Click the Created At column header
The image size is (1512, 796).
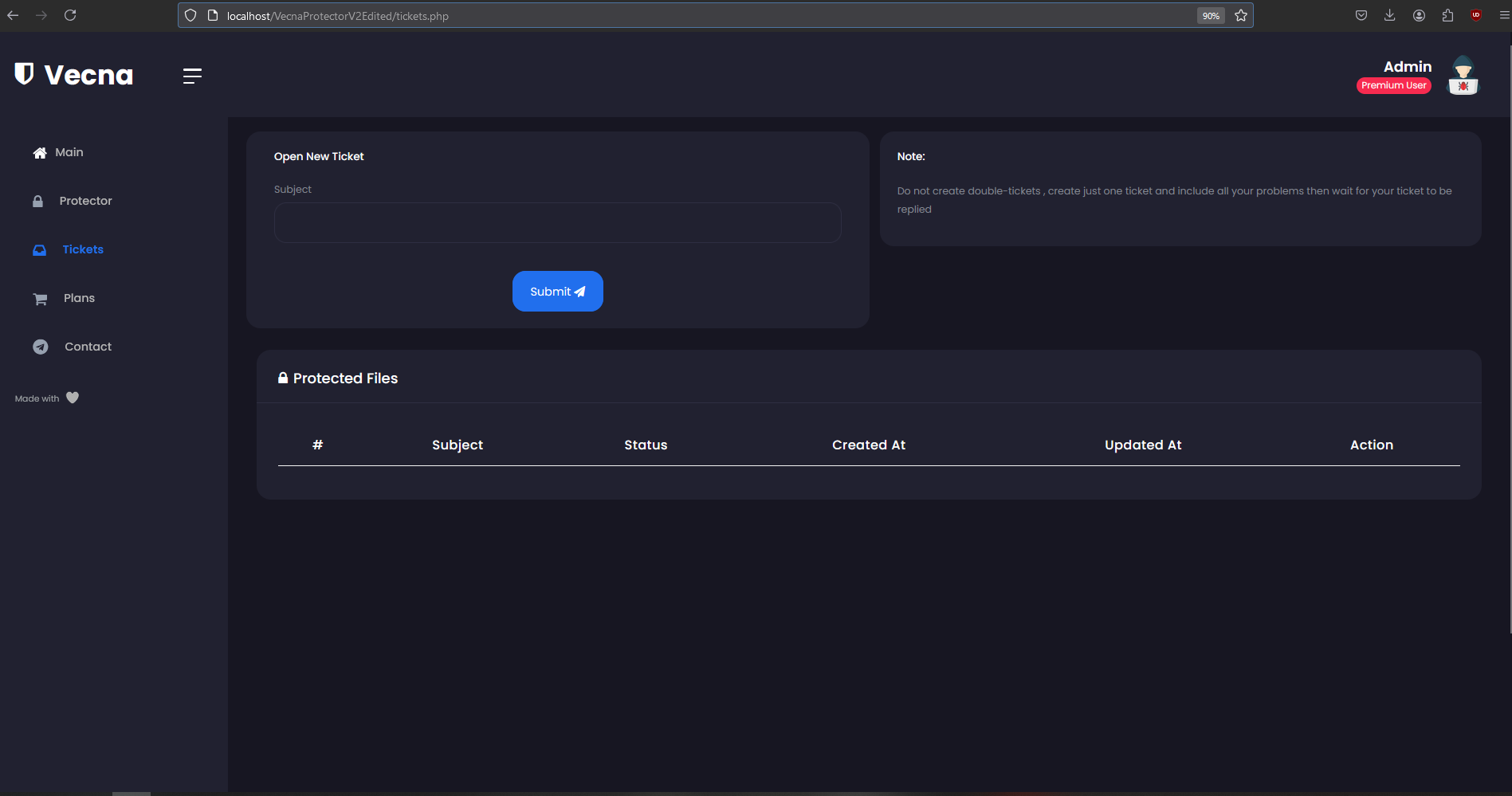869,445
